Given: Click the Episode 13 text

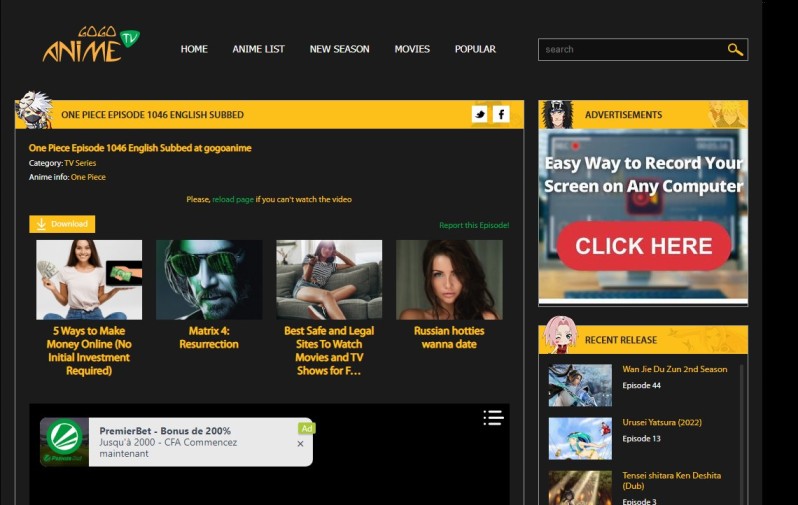Looking at the screenshot, I should [641, 438].
